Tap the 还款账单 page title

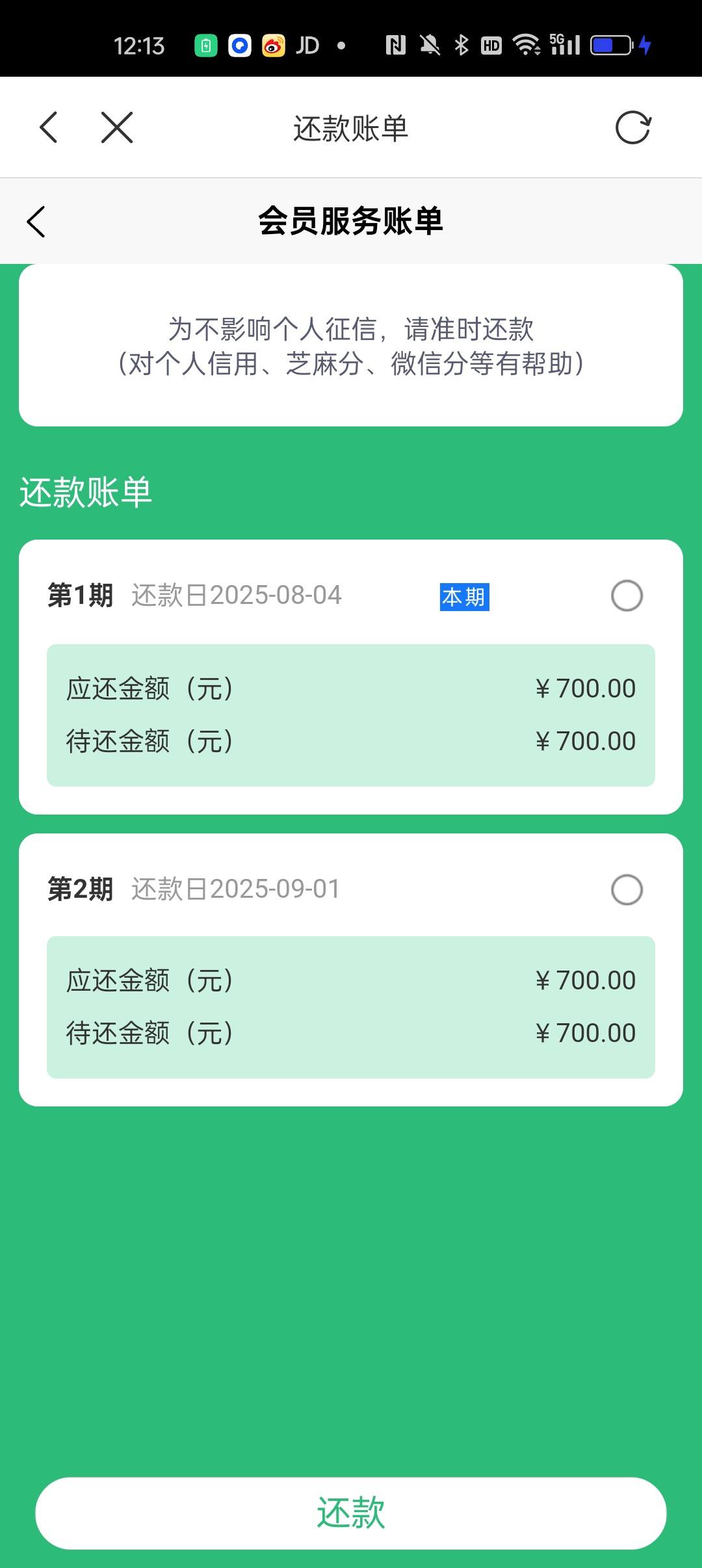coord(350,128)
